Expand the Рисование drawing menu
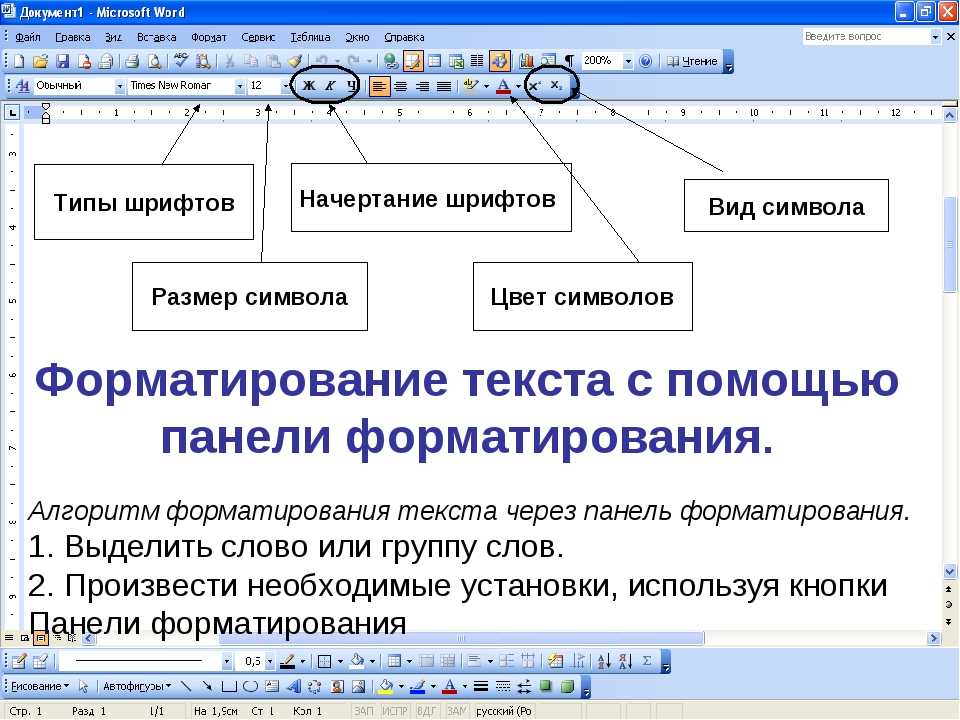Screen dimensions: 960x720 coord(40,686)
